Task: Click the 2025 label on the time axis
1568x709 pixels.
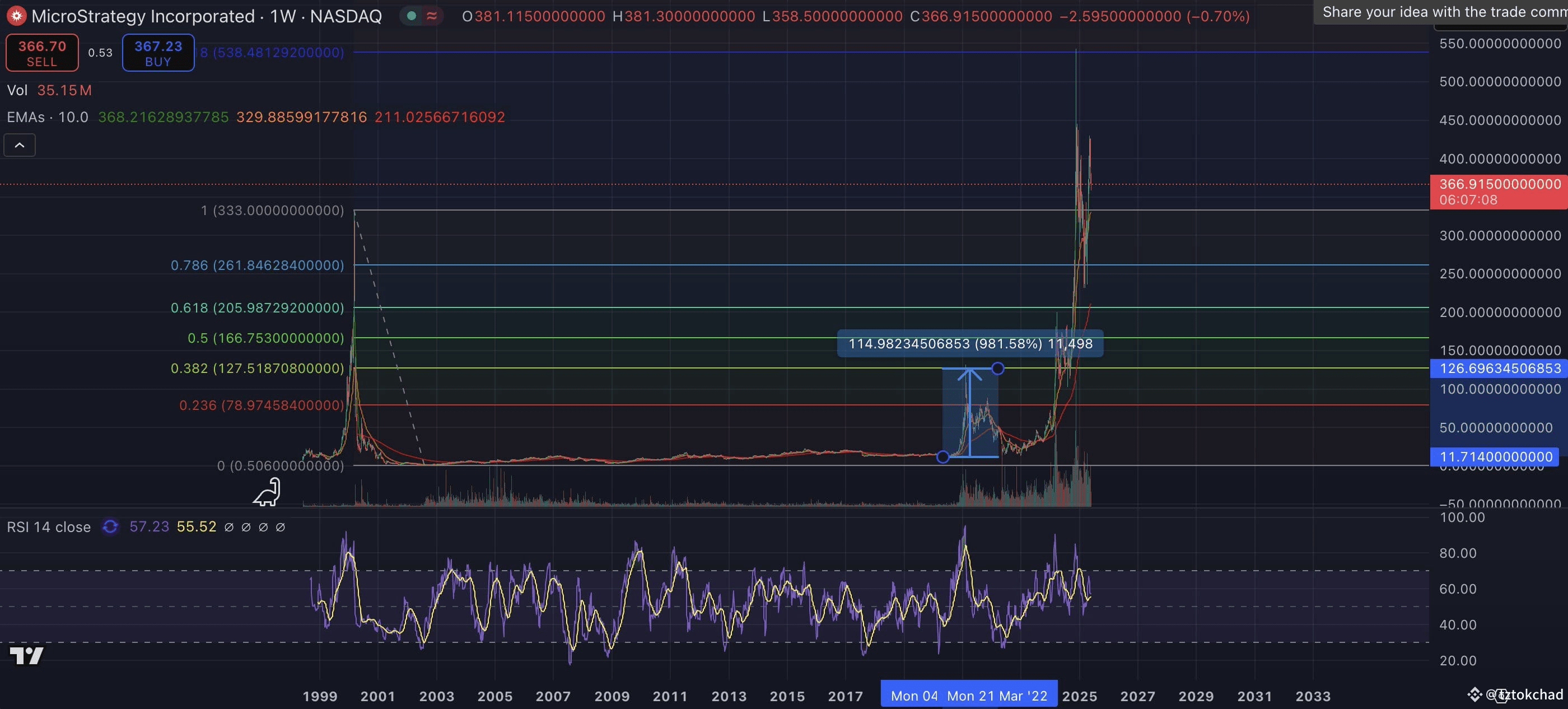Action: tap(1079, 696)
